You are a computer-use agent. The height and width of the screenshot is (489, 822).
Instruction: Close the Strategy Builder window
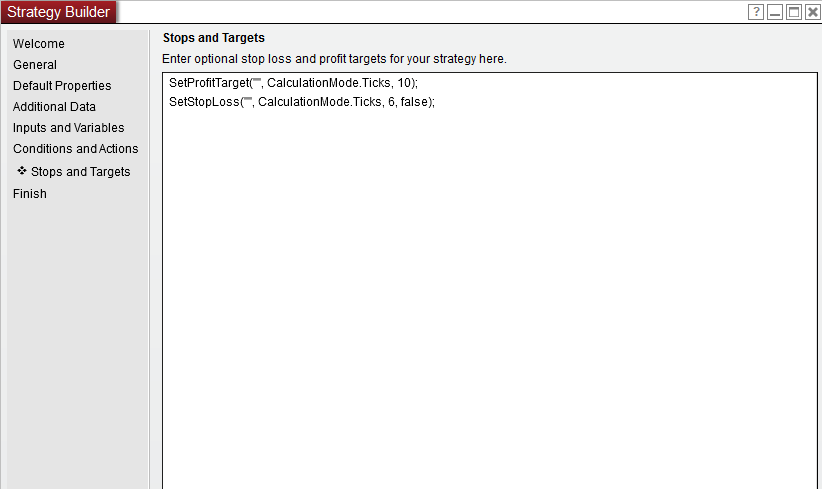[812, 12]
